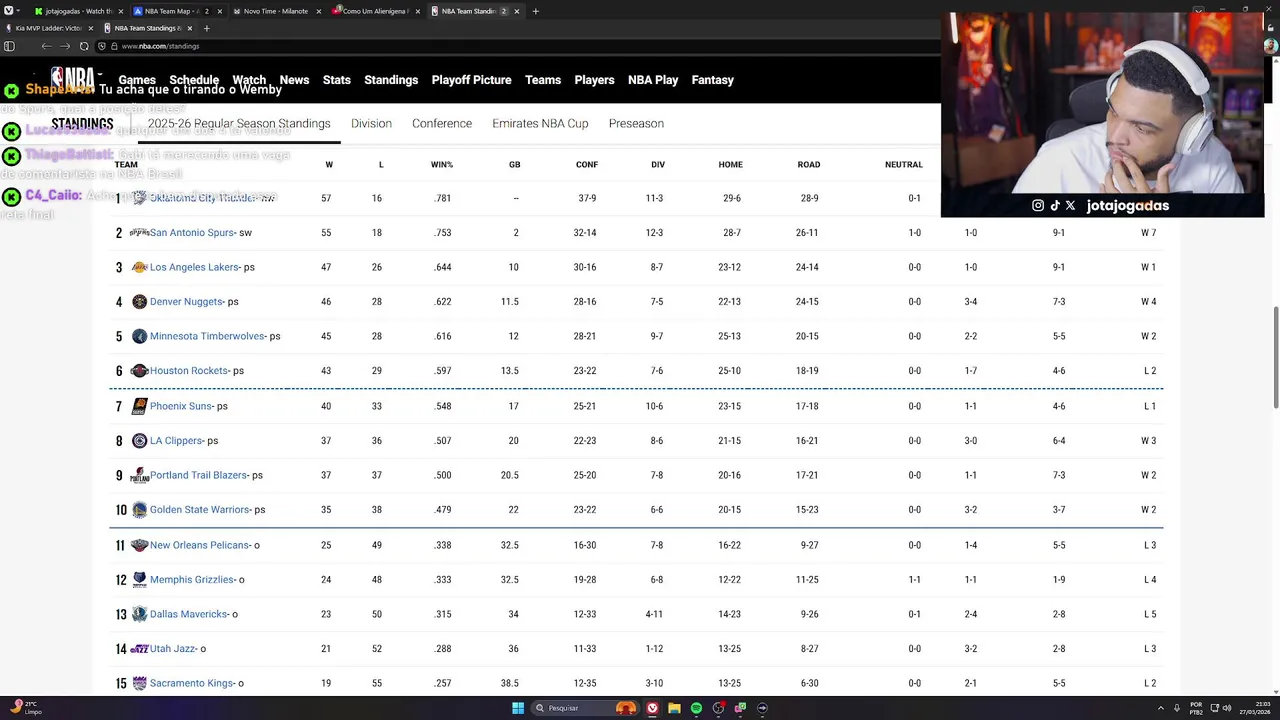Viewport: 1280px width, 720px height.
Task: Click the Houston Rockets team logo
Action: [x=139, y=371]
